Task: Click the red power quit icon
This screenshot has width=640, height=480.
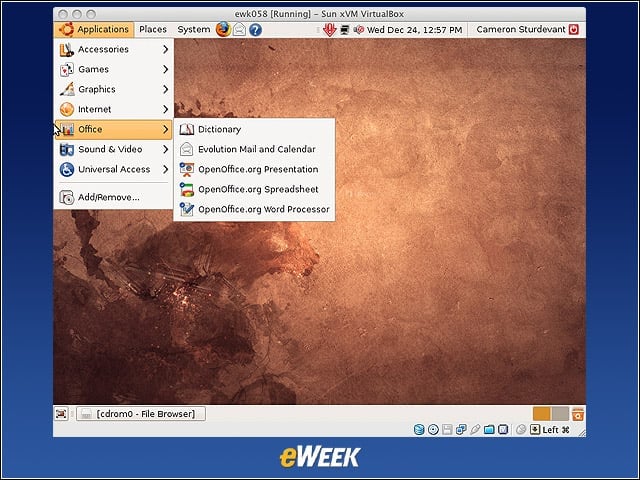Action: click(574, 29)
